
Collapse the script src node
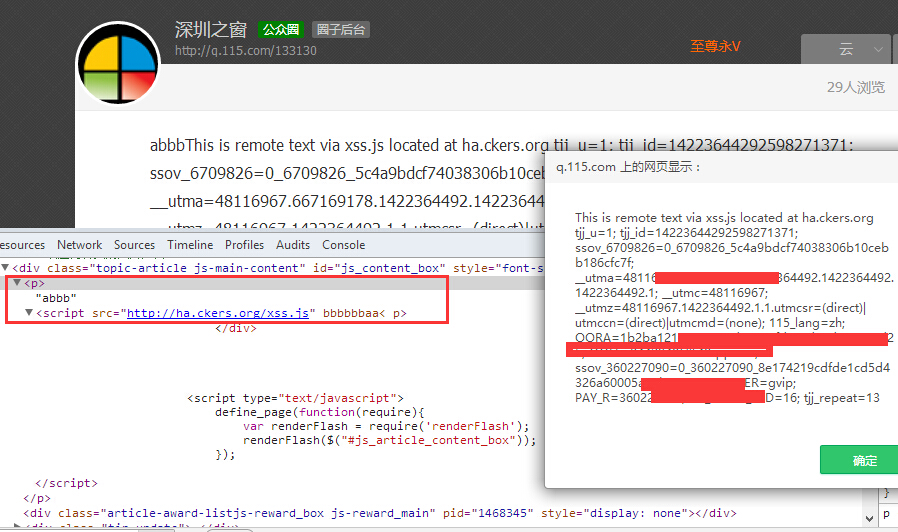29,312
